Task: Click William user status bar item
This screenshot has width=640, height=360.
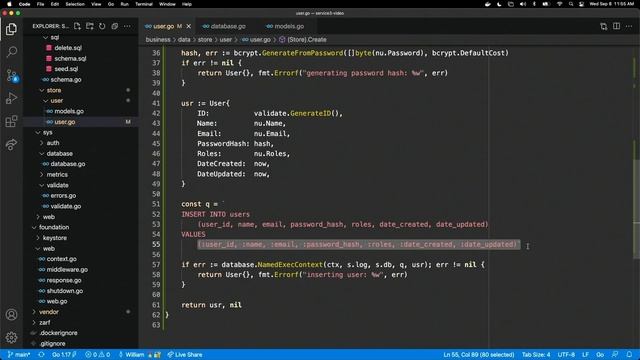Action: pos(140,355)
